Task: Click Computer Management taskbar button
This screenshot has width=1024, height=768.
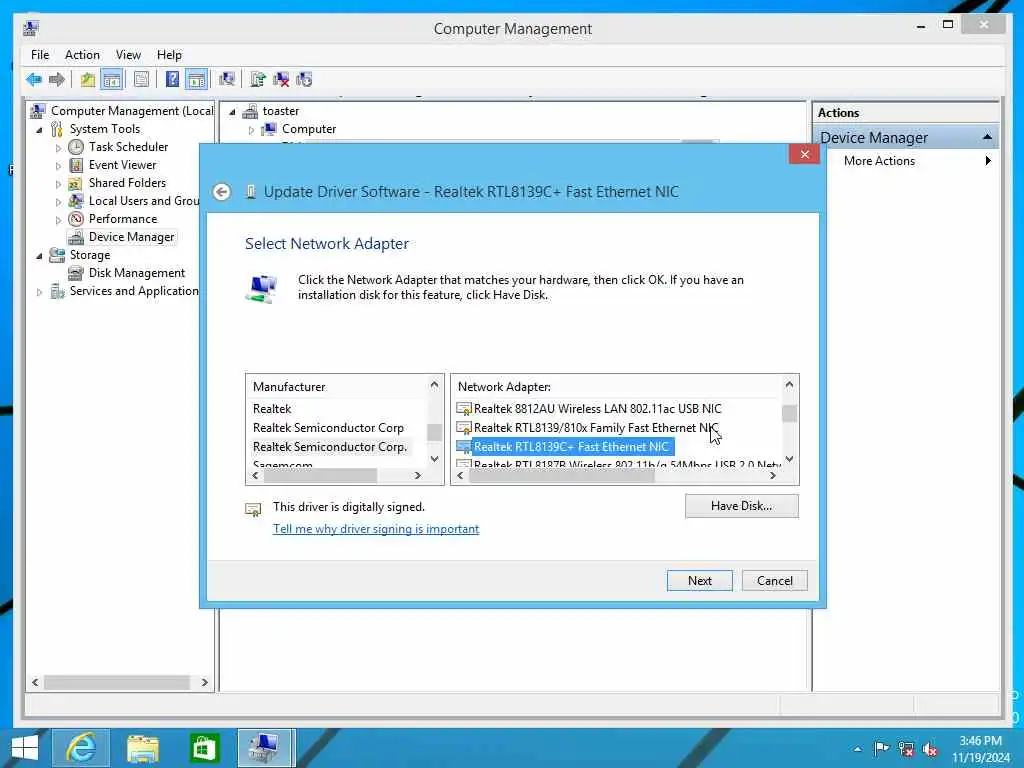Action: pos(266,748)
